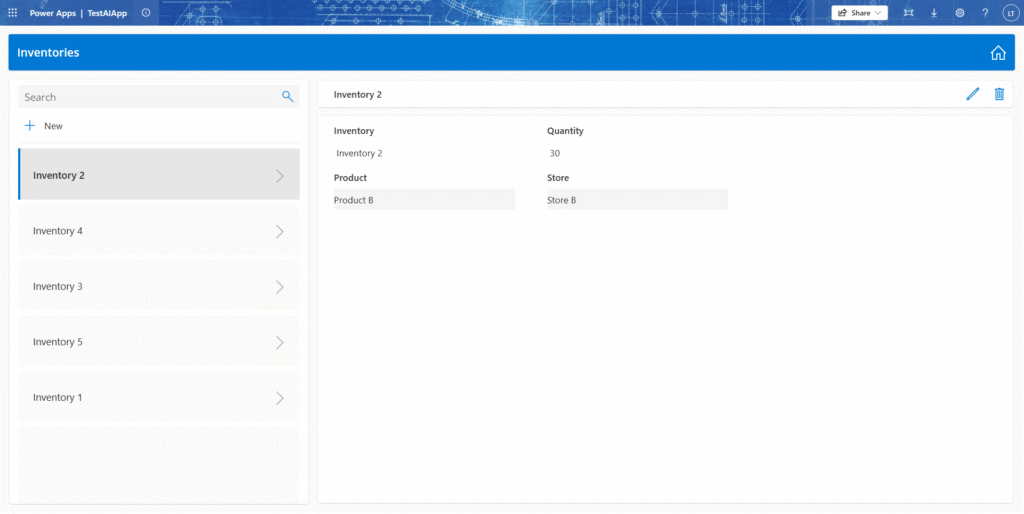Open the app launcher waffle icon
The height and width of the screenshot is (514, 1024).
tap(13, 13)
